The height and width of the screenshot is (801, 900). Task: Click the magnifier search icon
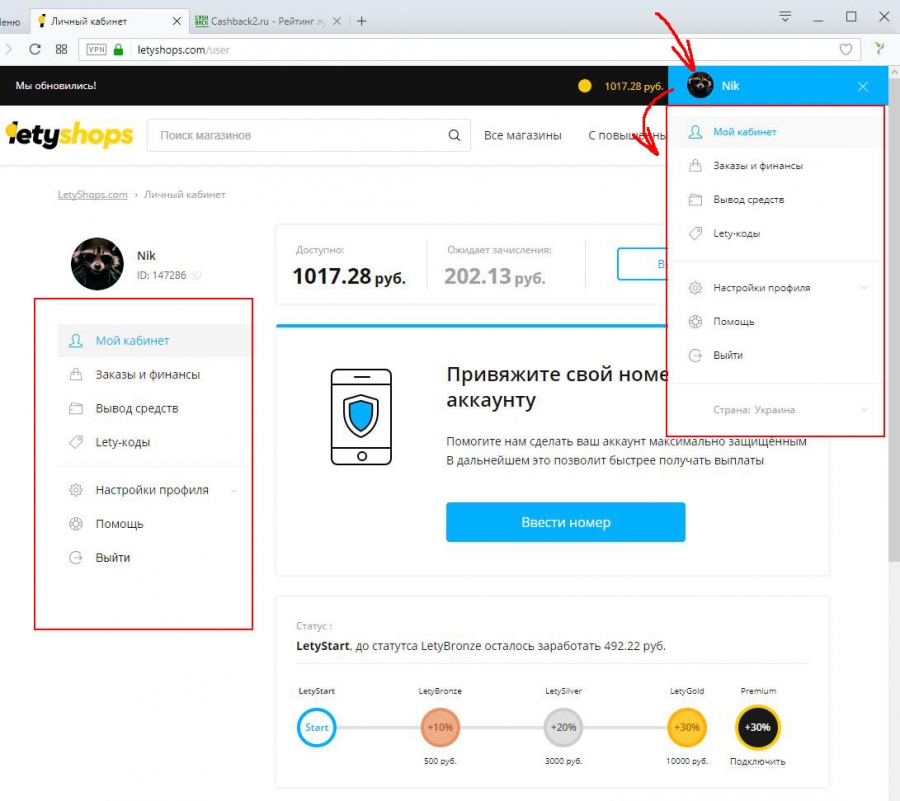click(x=454, y=135)
